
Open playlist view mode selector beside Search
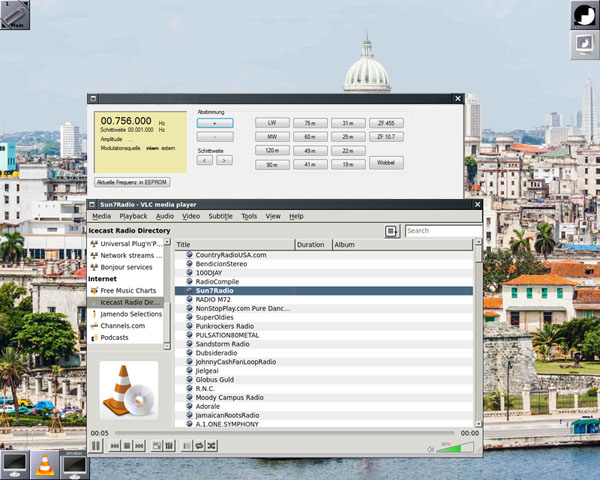(x=392, y=231)
